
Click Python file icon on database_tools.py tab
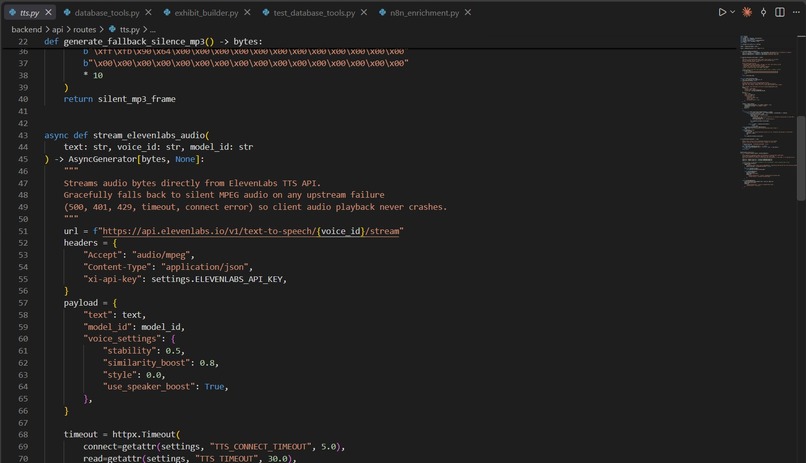click(67, 12)
